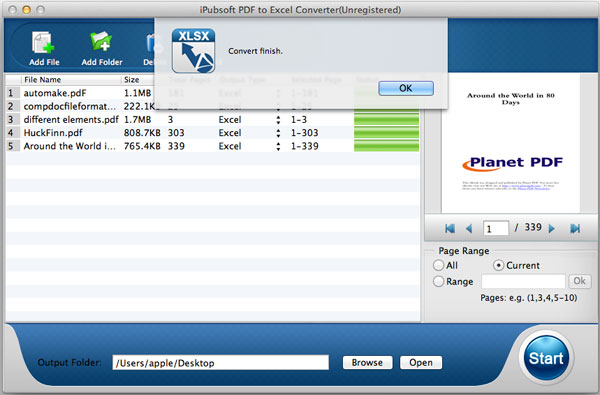600x395 pixels.
Task: Click the 808.7KB size cell
Action: click(142, 133)
